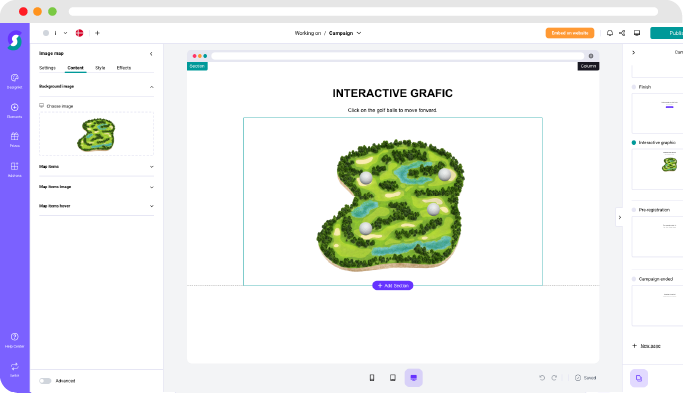Select the Campaign ended page radio dot

pyautogui.click(x=634, y=279)
